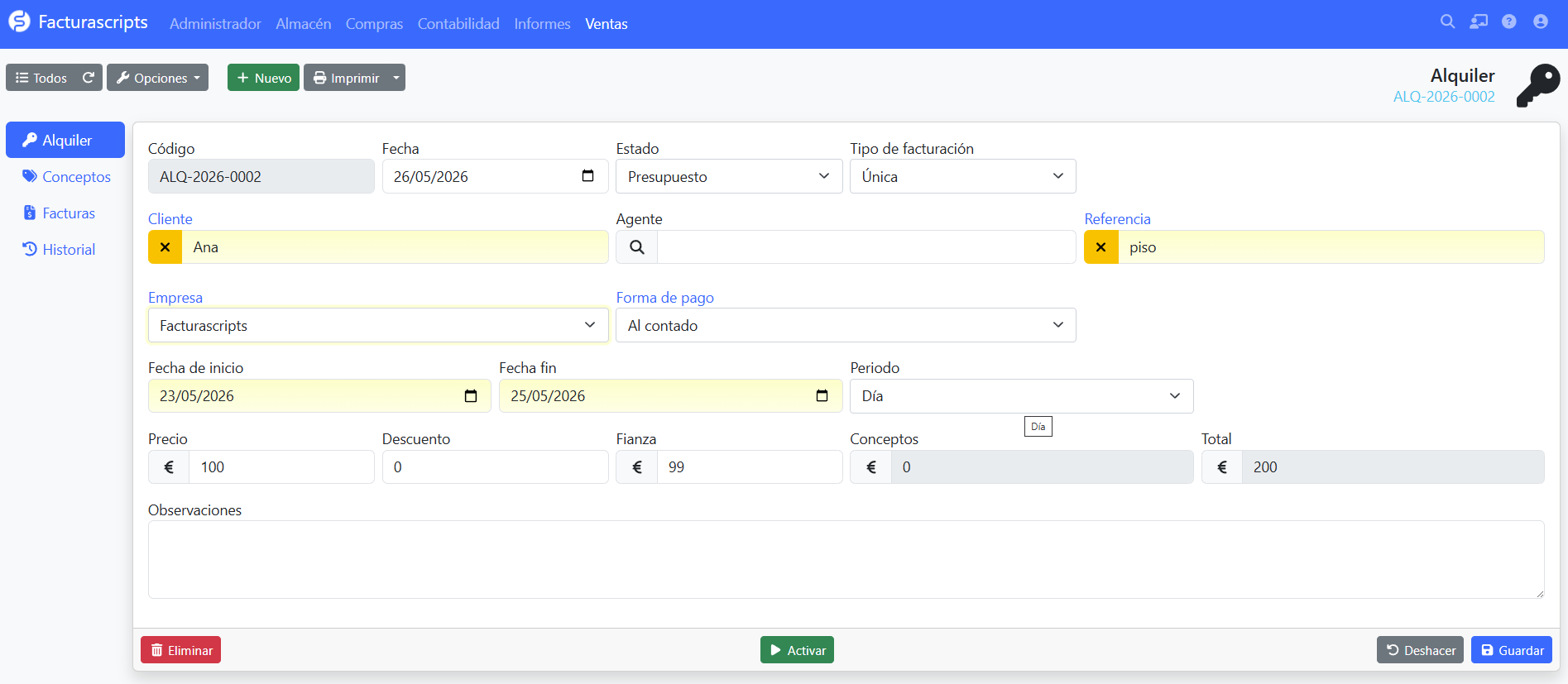Expand the Estado dropdown showing Presupuesto
This screenshot has width=1568, height=684.
[729, 176]
